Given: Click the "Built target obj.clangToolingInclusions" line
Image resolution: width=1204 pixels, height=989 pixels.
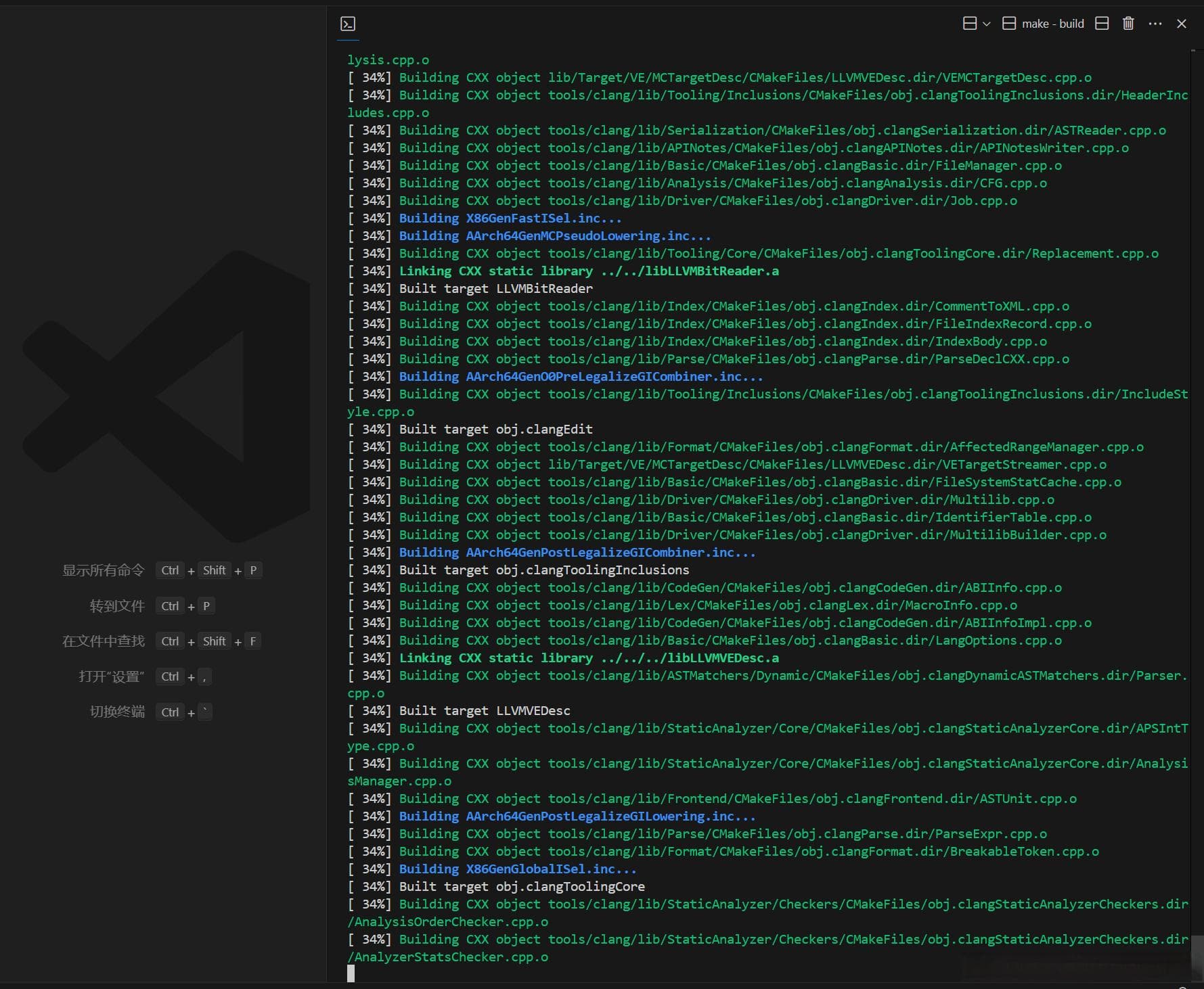Looking at the screenshot, I should pyautogui.click(x=518, y=570).
